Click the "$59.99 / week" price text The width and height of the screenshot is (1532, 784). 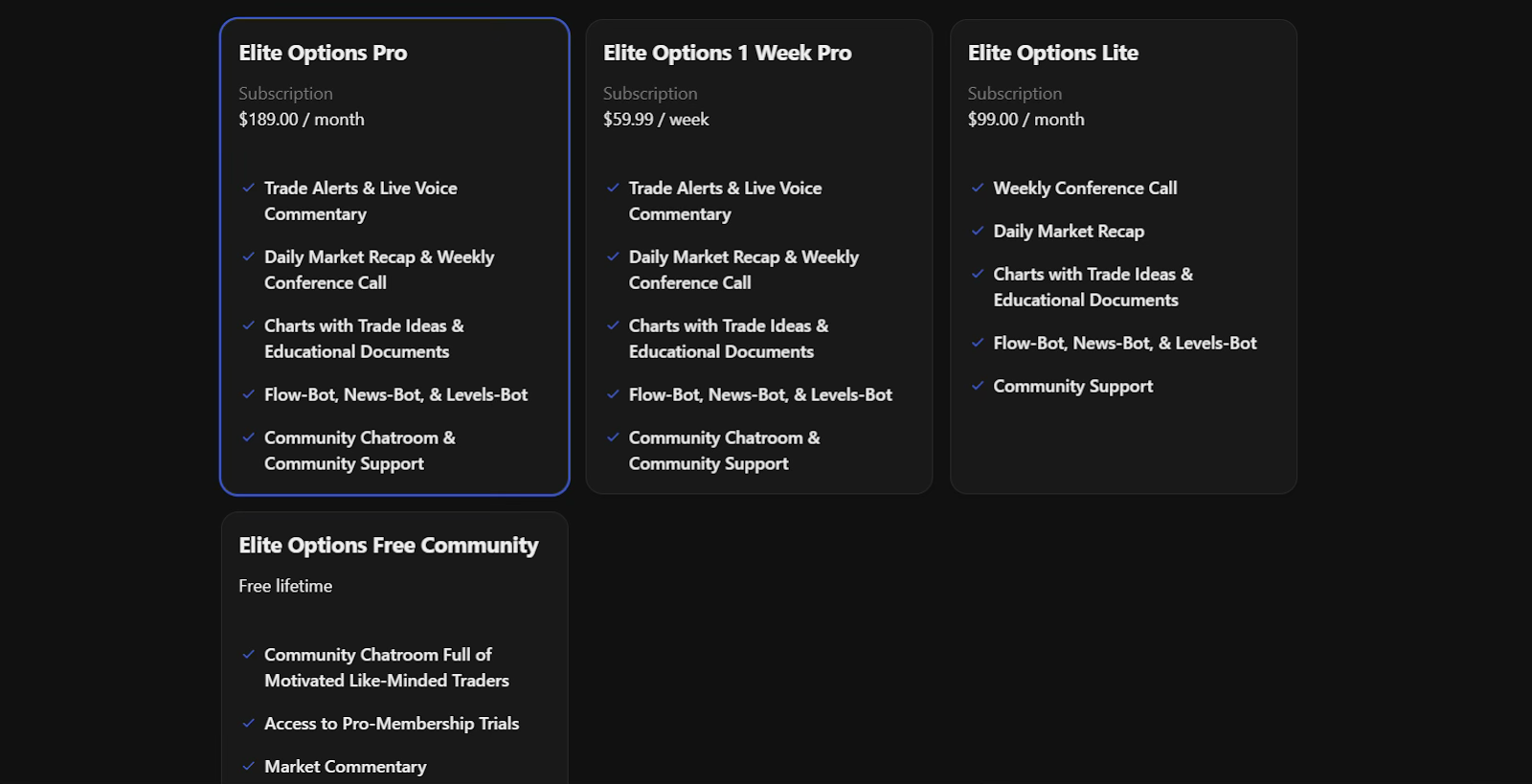click(656, 119)
